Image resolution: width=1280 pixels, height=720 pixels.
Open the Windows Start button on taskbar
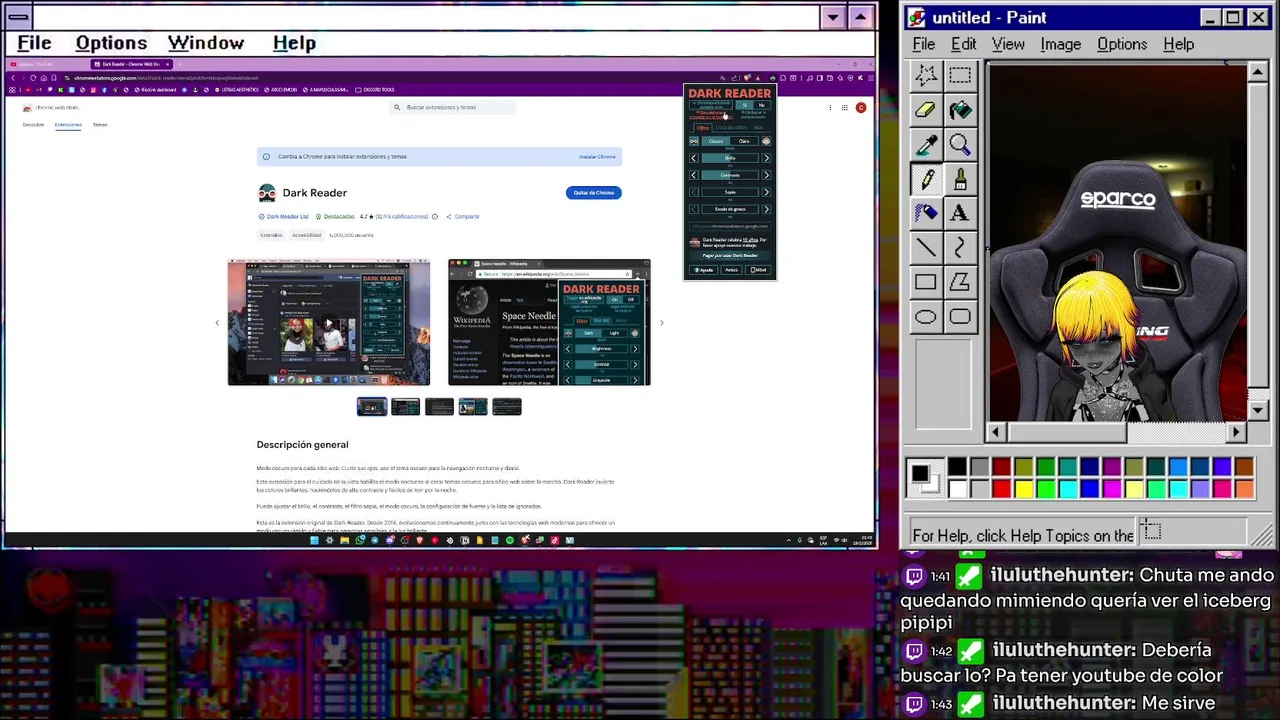tap(314, 540)
